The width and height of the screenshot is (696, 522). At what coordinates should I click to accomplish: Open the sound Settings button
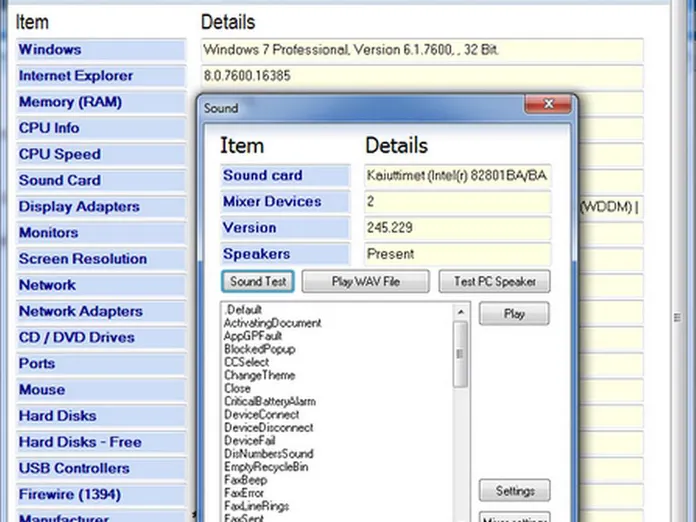tap(514, 491)
